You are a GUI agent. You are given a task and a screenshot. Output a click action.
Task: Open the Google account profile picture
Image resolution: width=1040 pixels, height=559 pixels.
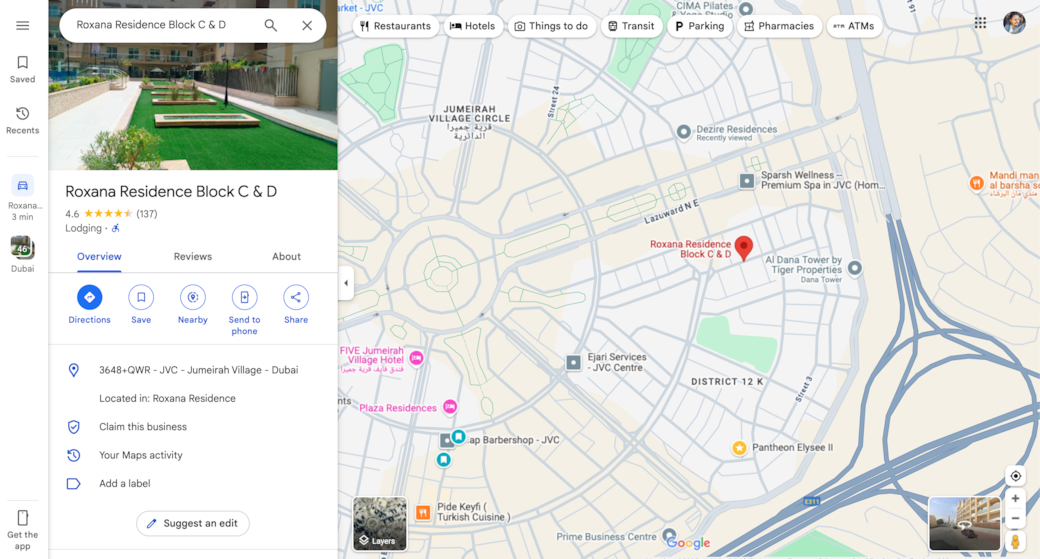pos(1014,23)
